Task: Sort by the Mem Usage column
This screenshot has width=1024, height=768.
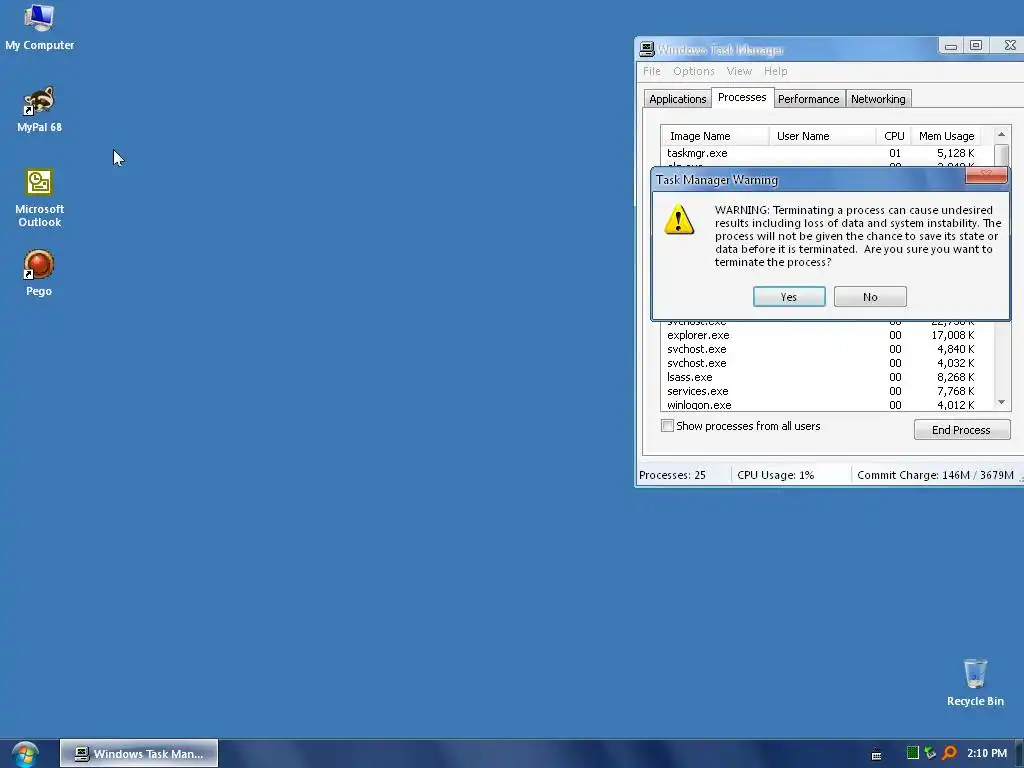Action: point(946,136)
